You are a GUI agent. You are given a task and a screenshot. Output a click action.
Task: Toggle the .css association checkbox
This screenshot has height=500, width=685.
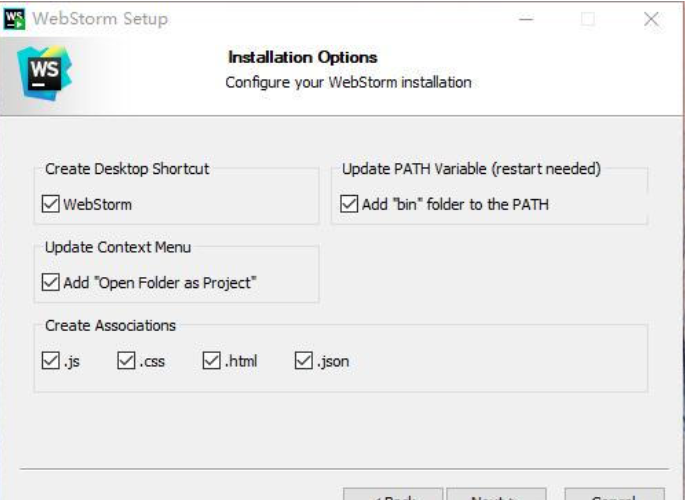tap(126, 361)
